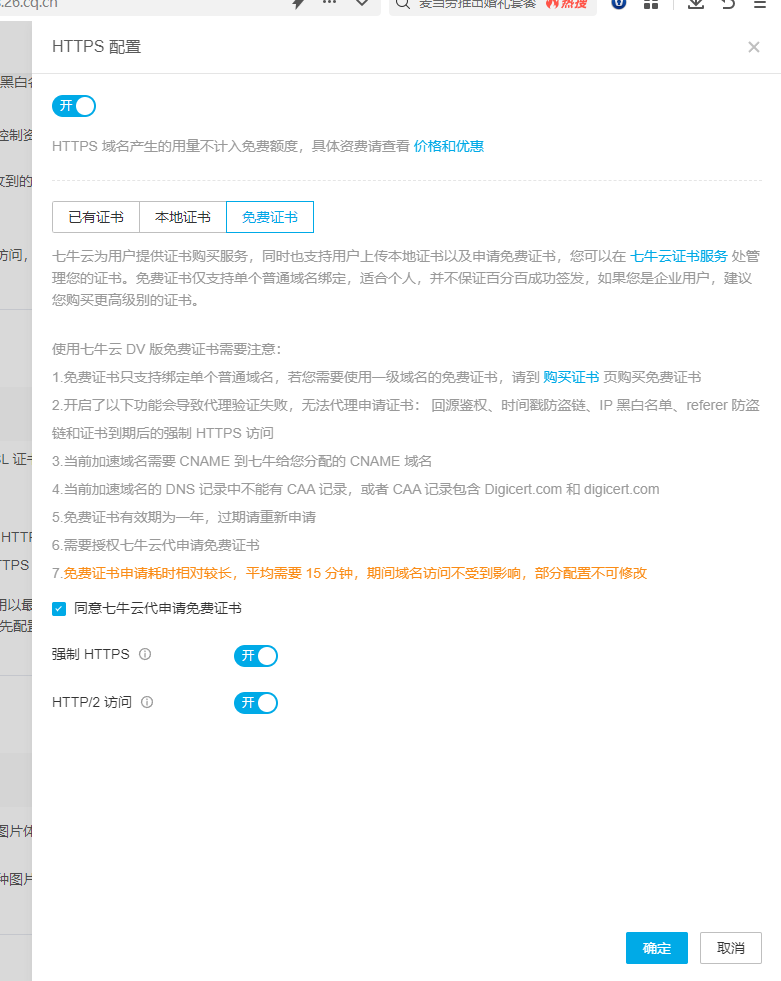Switch to the 已有证书 tab
This screenshot has width=781, height=981.
coord(96,217)
